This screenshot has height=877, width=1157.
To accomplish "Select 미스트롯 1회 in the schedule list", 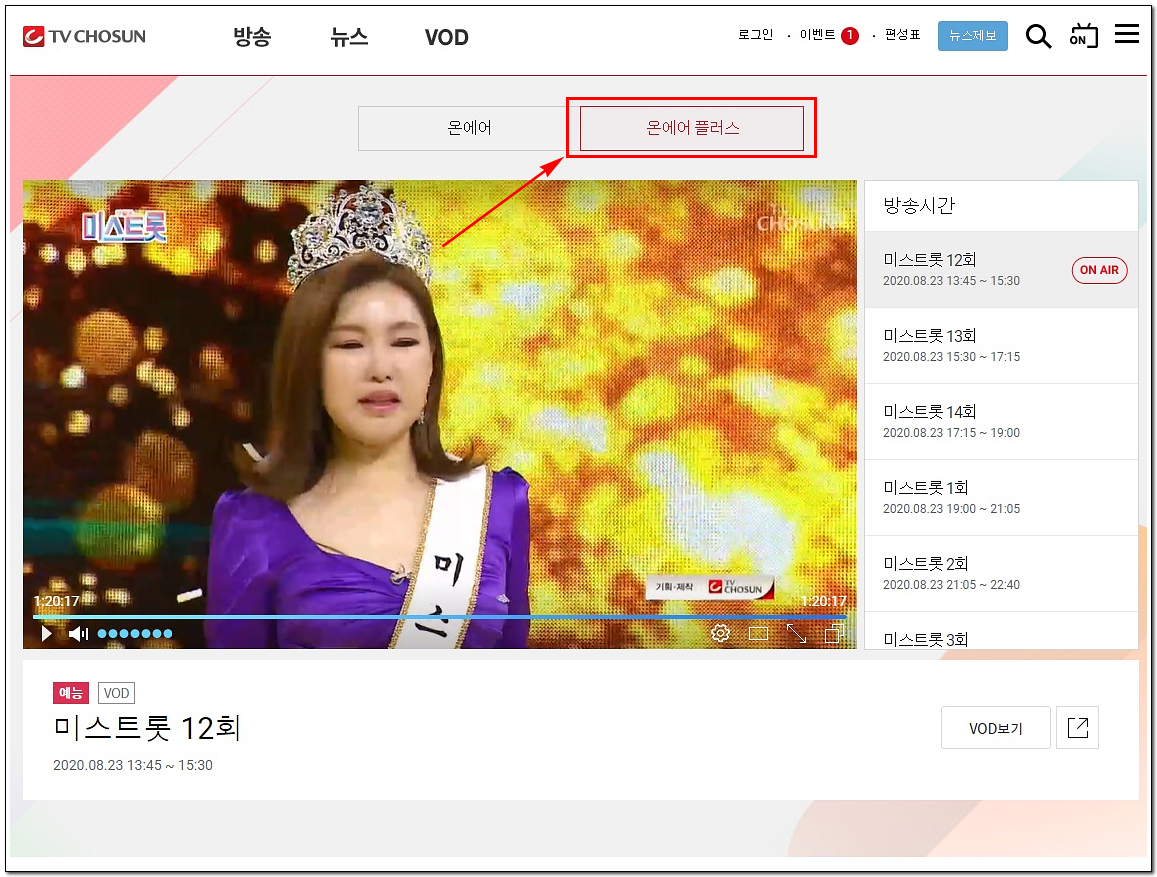I will [1001, 497].
